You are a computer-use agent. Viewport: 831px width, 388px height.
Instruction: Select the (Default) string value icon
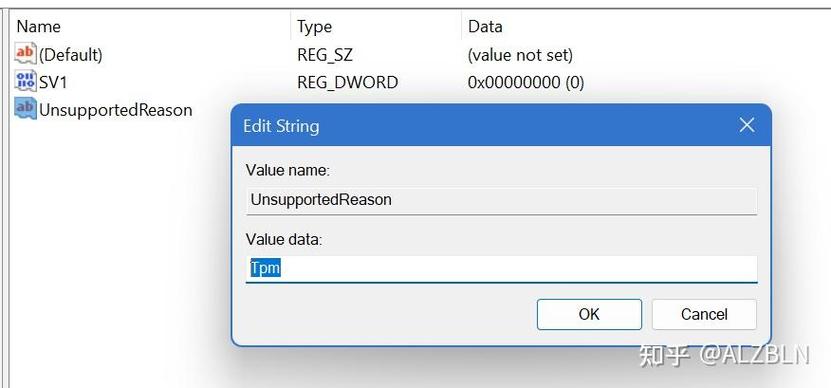pos(25,54)
